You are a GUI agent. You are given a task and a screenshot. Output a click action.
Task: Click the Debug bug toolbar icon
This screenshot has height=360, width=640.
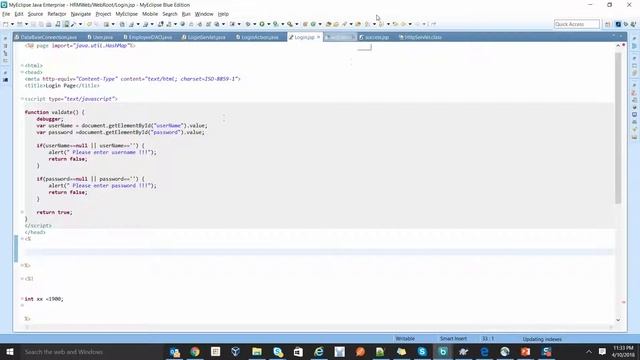pyautogui.click(x=248, y=24)
